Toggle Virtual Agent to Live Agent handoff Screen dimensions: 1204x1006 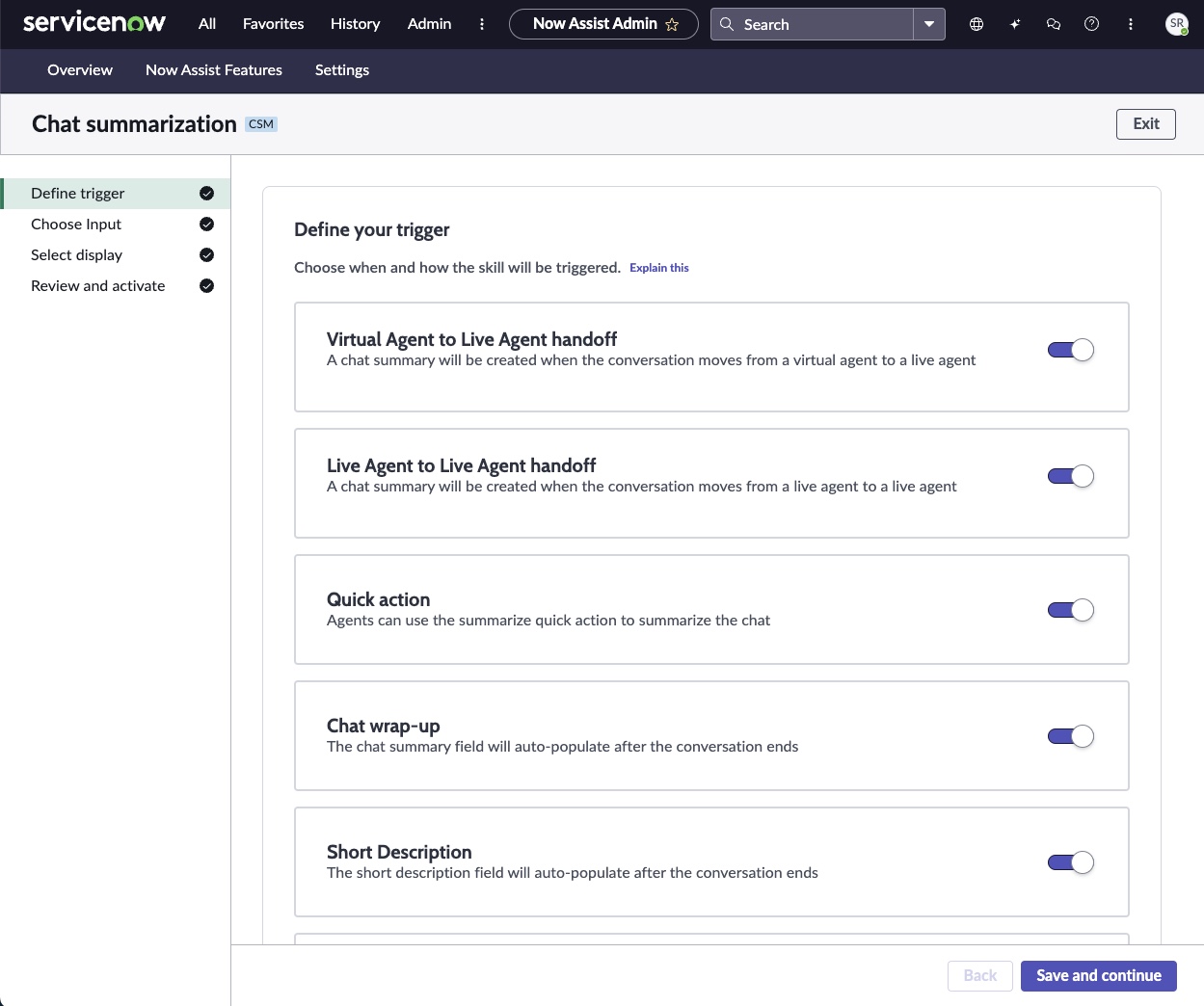[x=1071, y=350]
